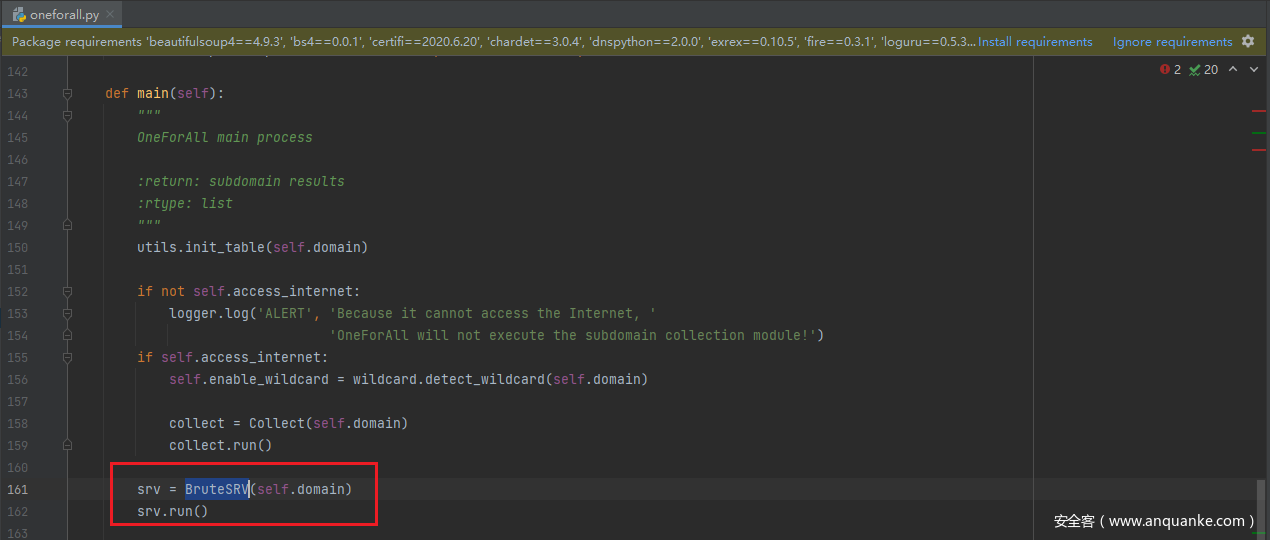Click the Python file icon on oneforall.py tab

pos(19,15)
